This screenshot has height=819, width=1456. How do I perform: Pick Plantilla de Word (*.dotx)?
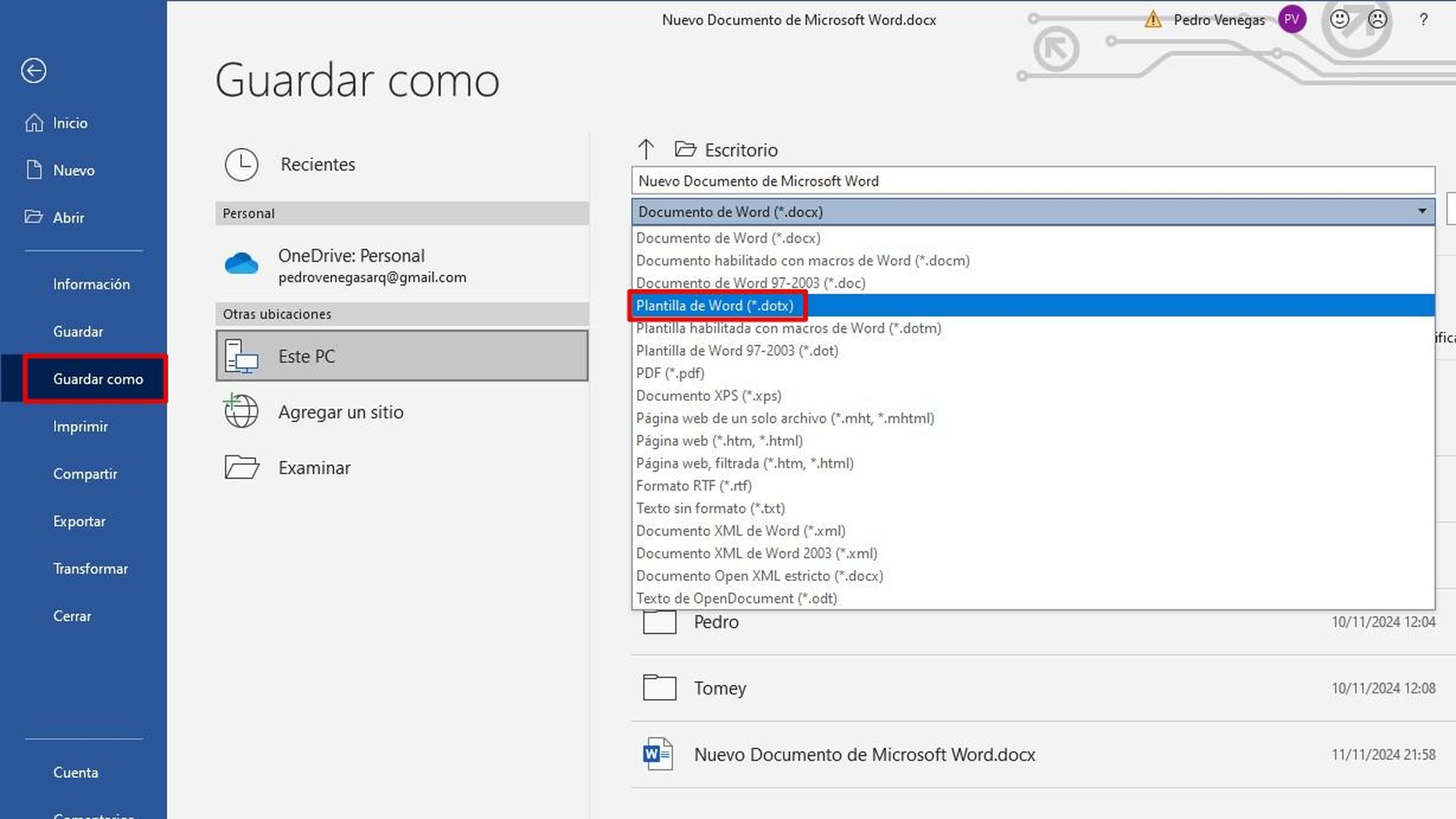[1032, 305]
